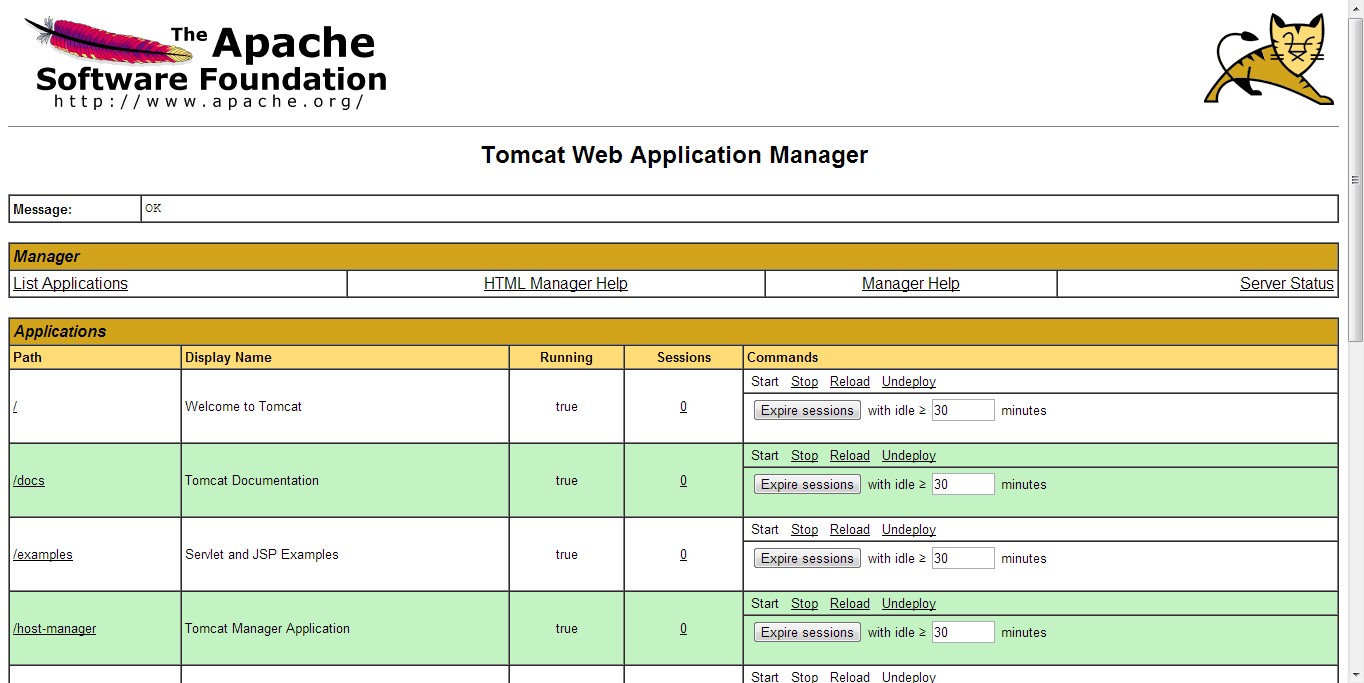The image size is (1364, 683).
Task: Select the "Servlet and JSP Examples" text
Action: click(x=262, y=555)
